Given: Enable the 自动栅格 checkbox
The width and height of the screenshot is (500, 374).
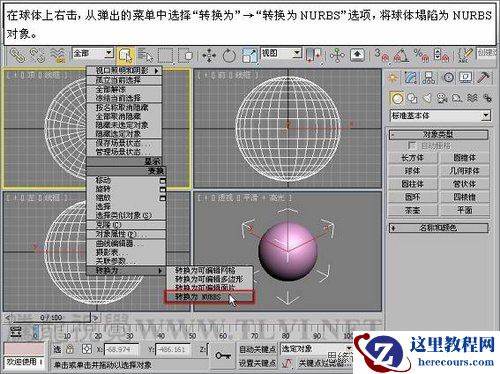Looking at the screenshot, I should [x=412, y=146].
